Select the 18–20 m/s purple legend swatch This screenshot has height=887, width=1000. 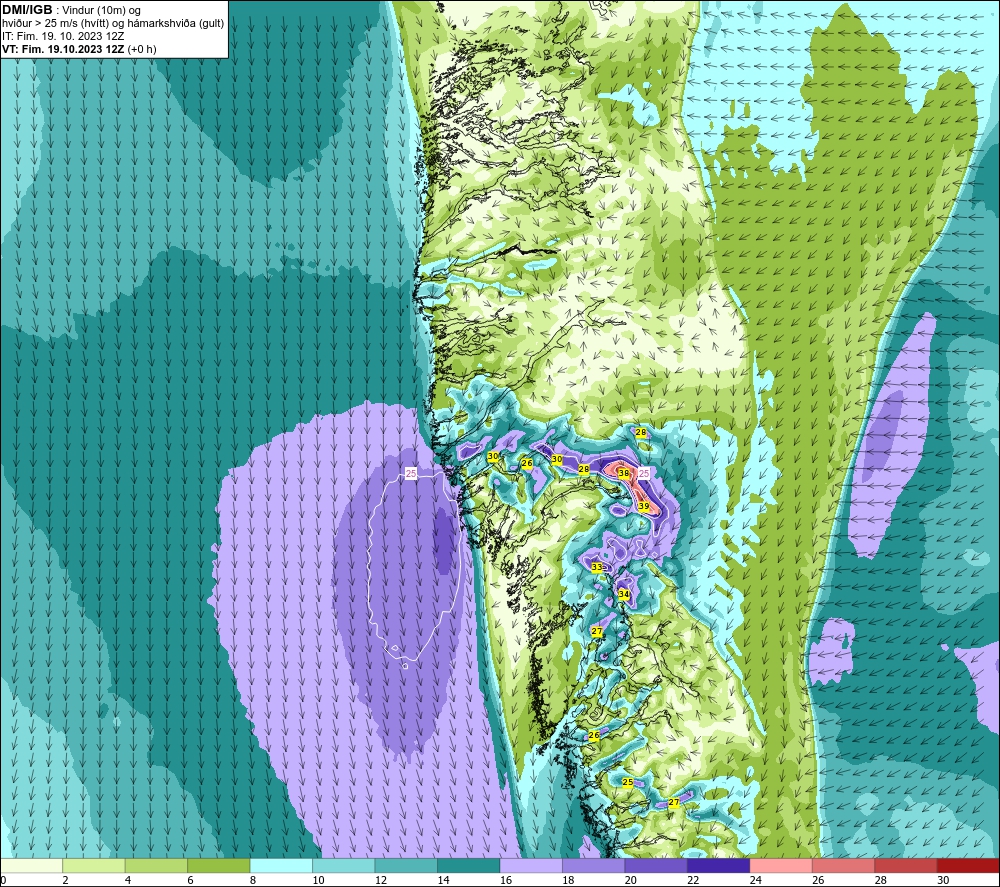pos(594,866)
